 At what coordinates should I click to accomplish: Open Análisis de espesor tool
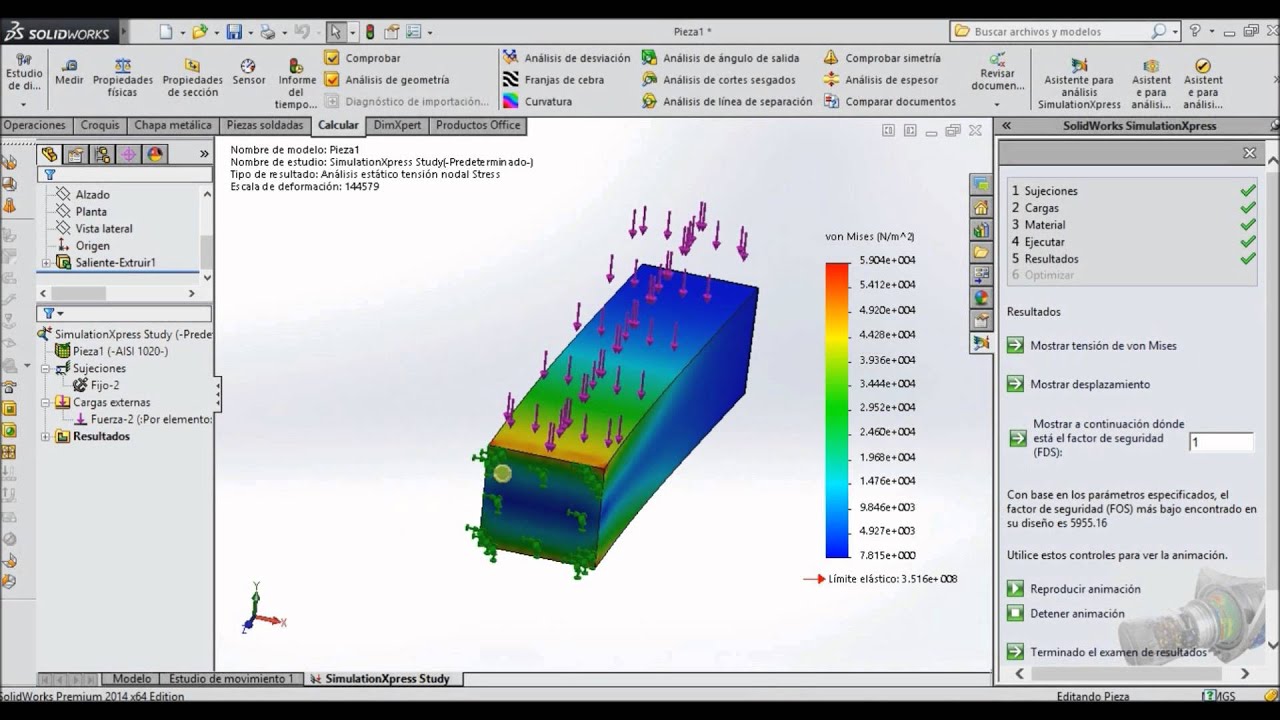coord(881,80)
